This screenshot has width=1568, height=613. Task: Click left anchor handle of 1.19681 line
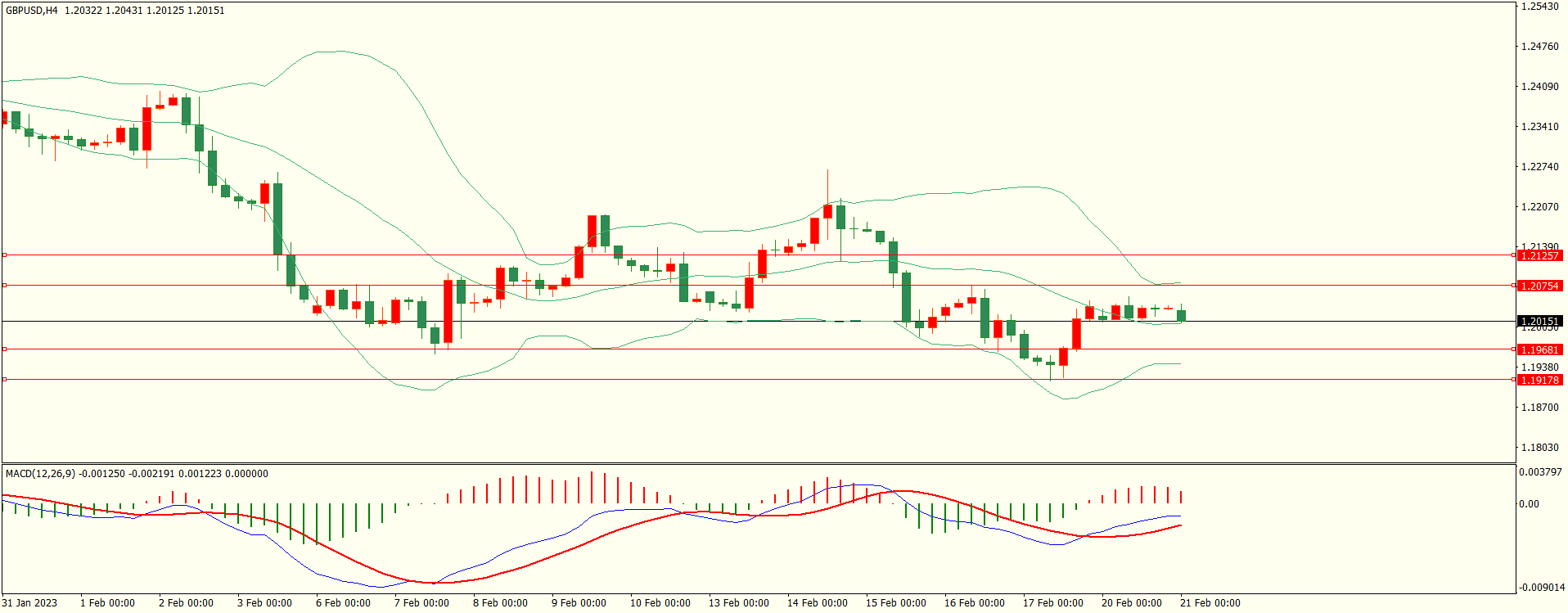pos(4,349)
